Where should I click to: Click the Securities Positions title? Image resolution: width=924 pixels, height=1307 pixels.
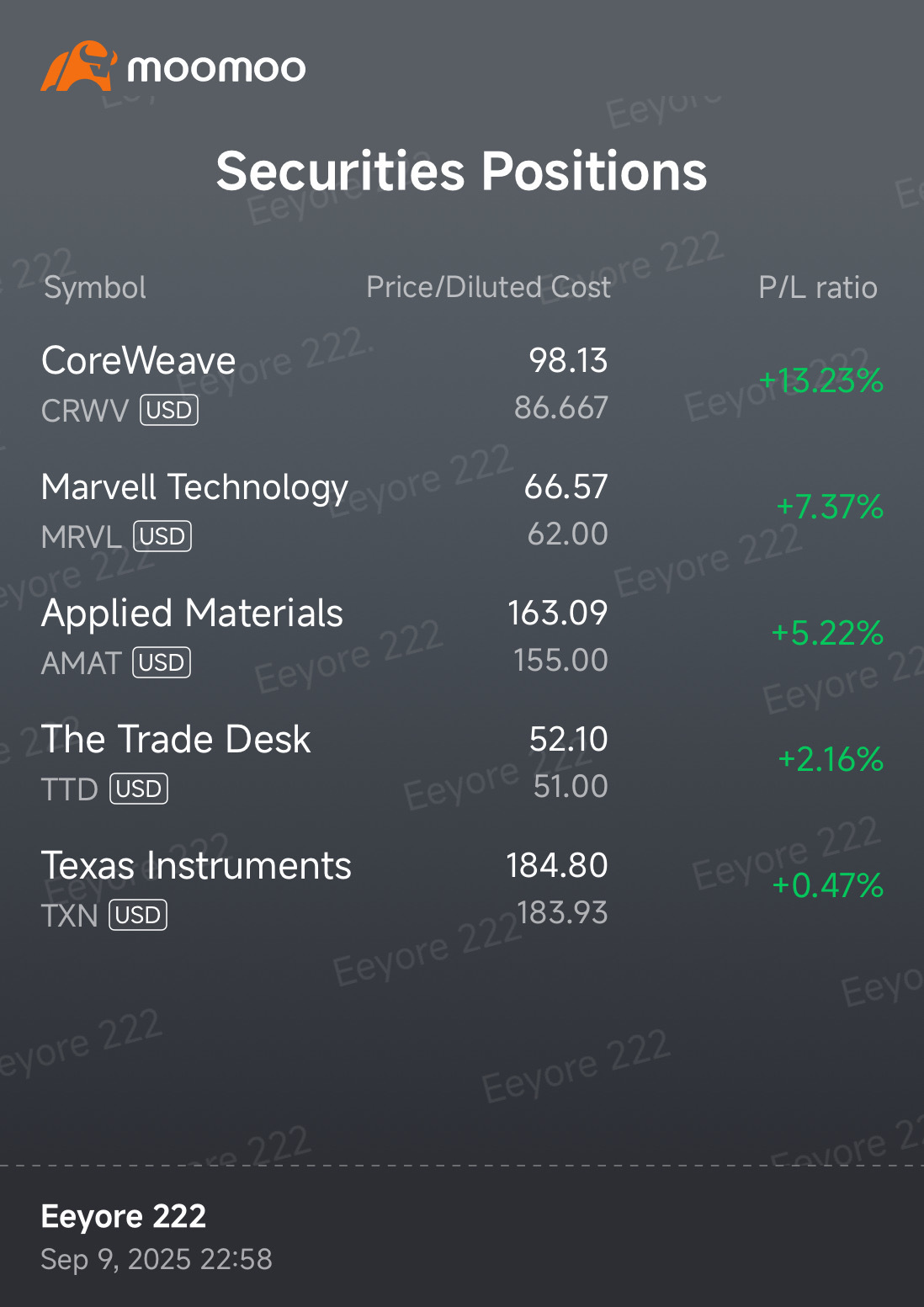pyautogui.click(x=461, y=171)
